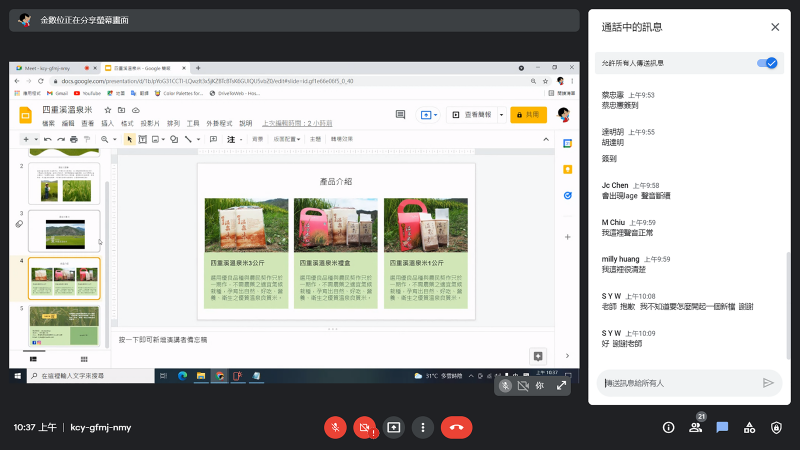
Task: Click the 背景 background button
Action: point(258,139)
